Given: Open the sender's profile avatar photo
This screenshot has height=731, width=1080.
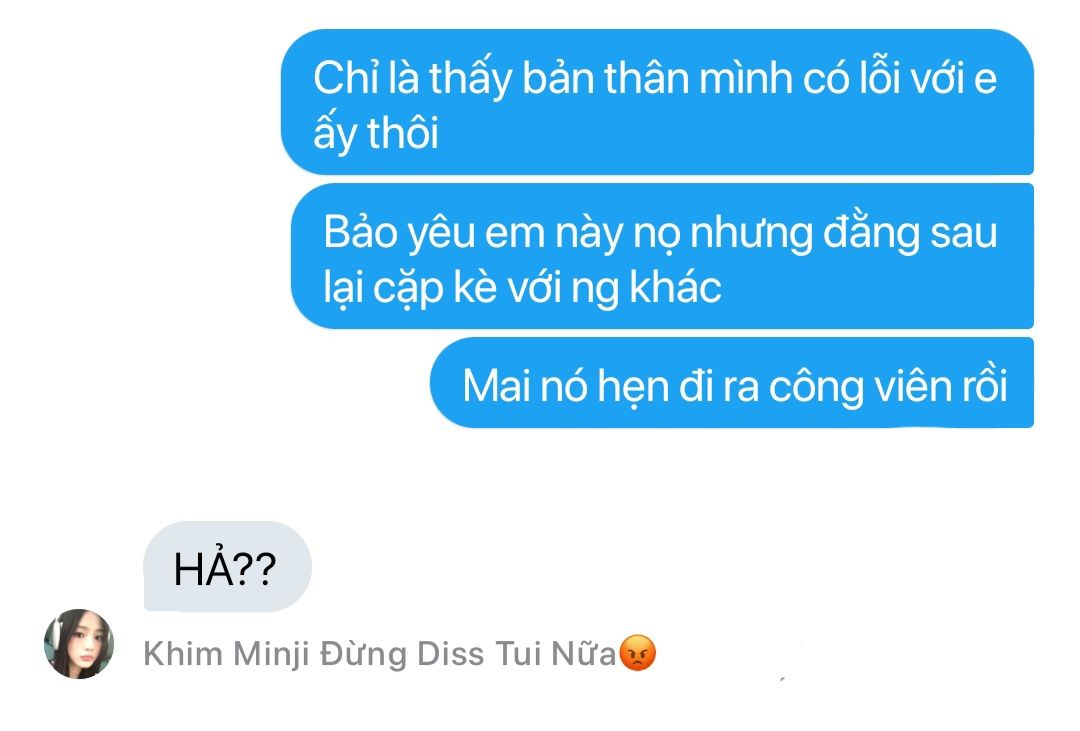Looking at the screenshot, I should (x=79, y=644).
